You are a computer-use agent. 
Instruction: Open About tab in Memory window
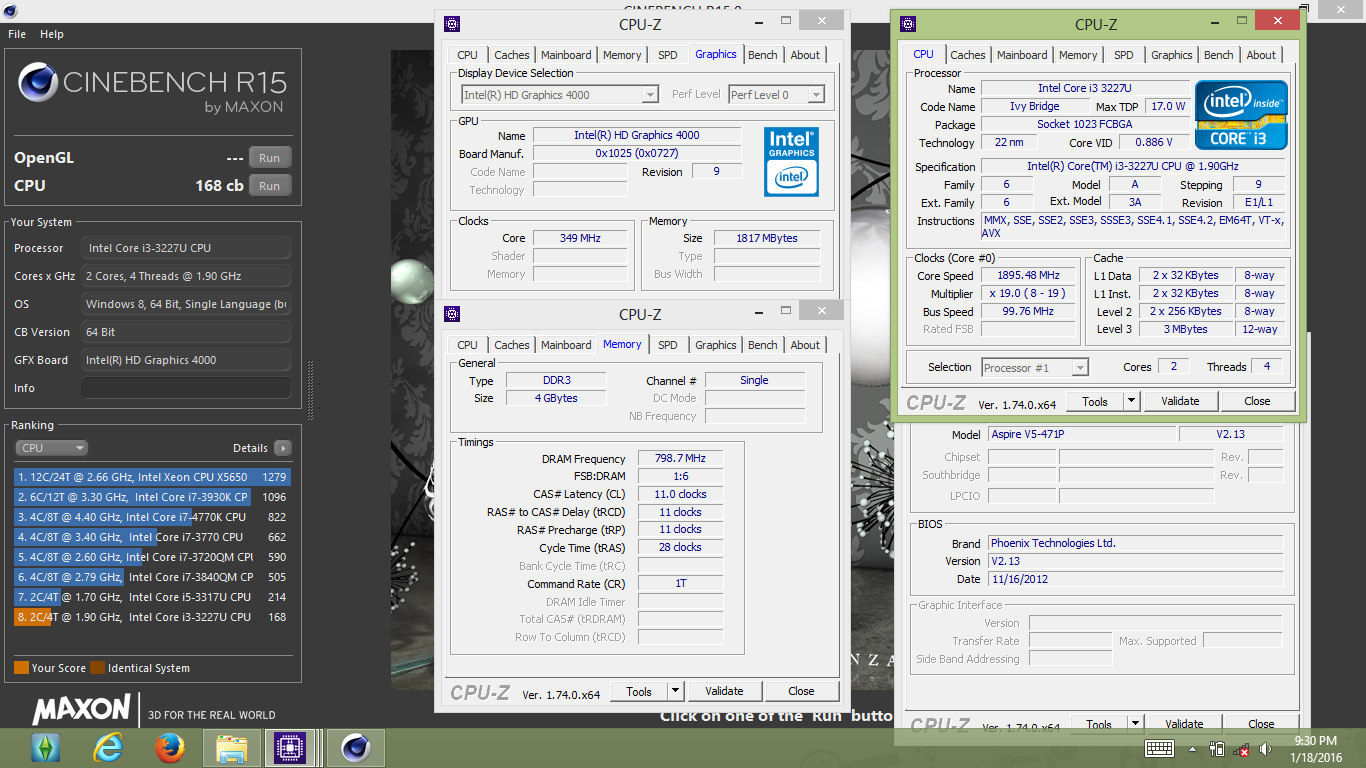[805, 345]
